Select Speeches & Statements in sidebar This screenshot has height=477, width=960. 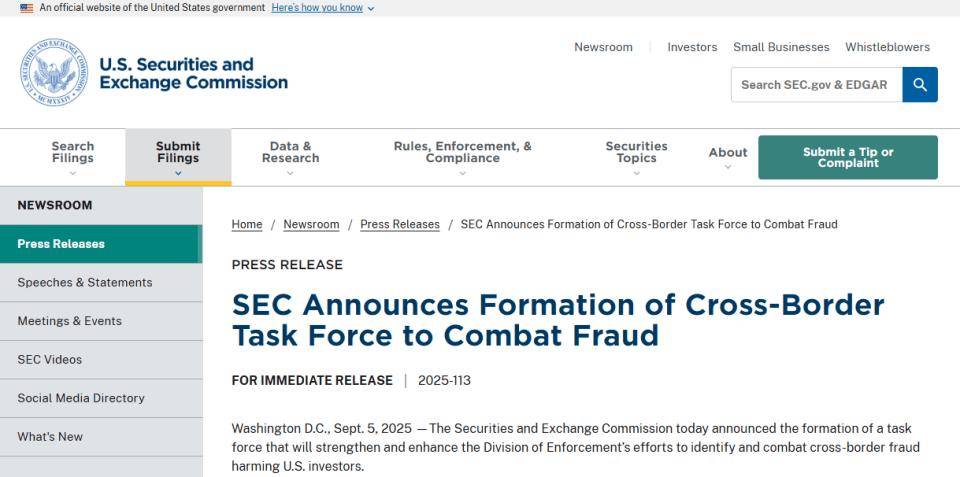[x=85, y=283]
